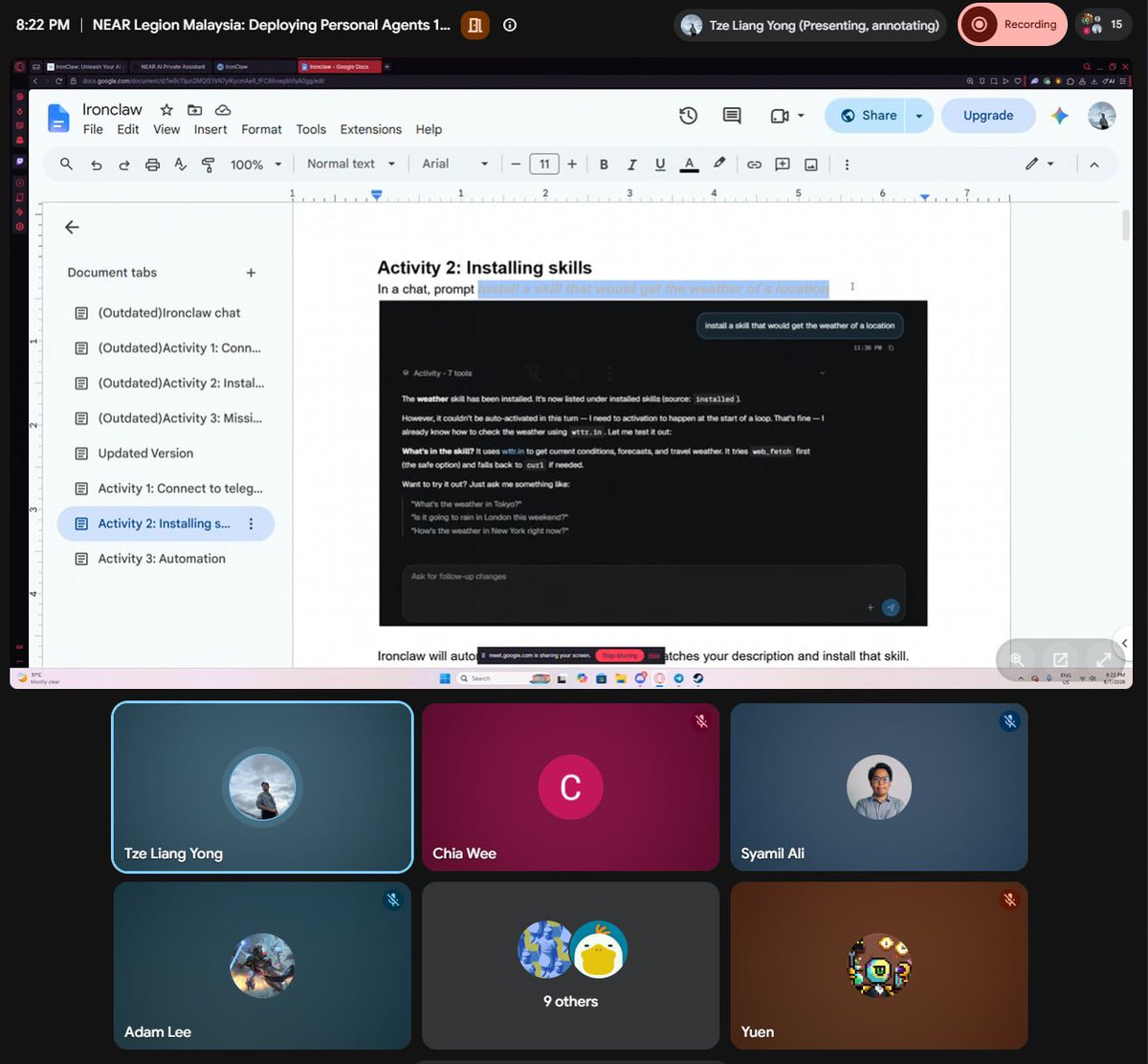Expand the video call dropdown arrow

(801, 116)
